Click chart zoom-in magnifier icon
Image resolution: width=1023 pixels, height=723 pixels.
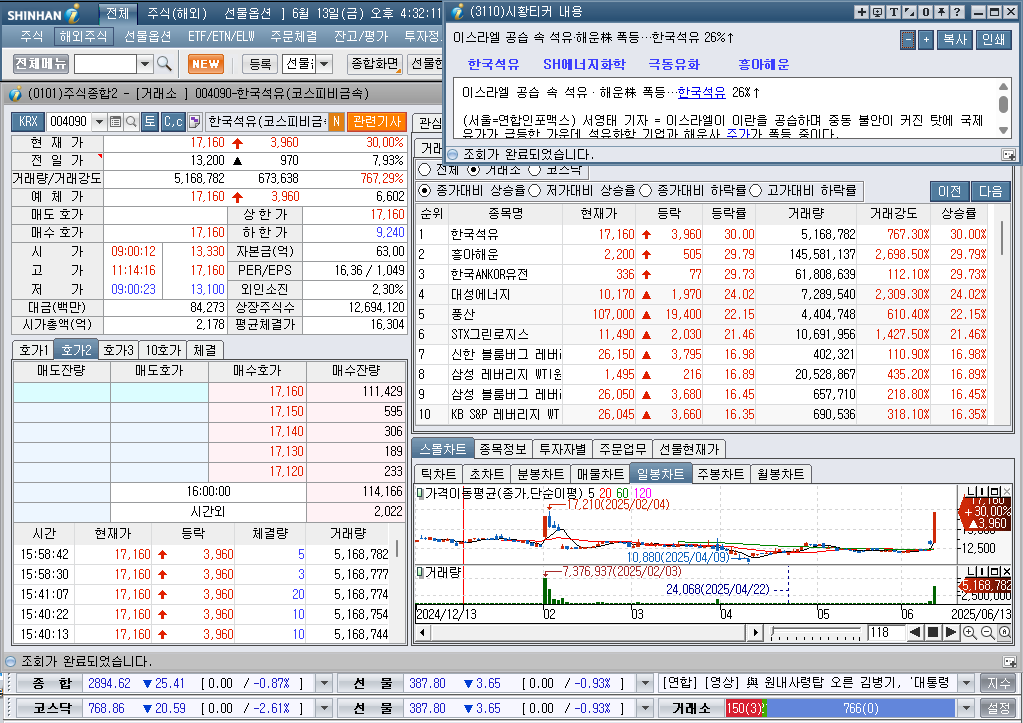click(970, 632)
